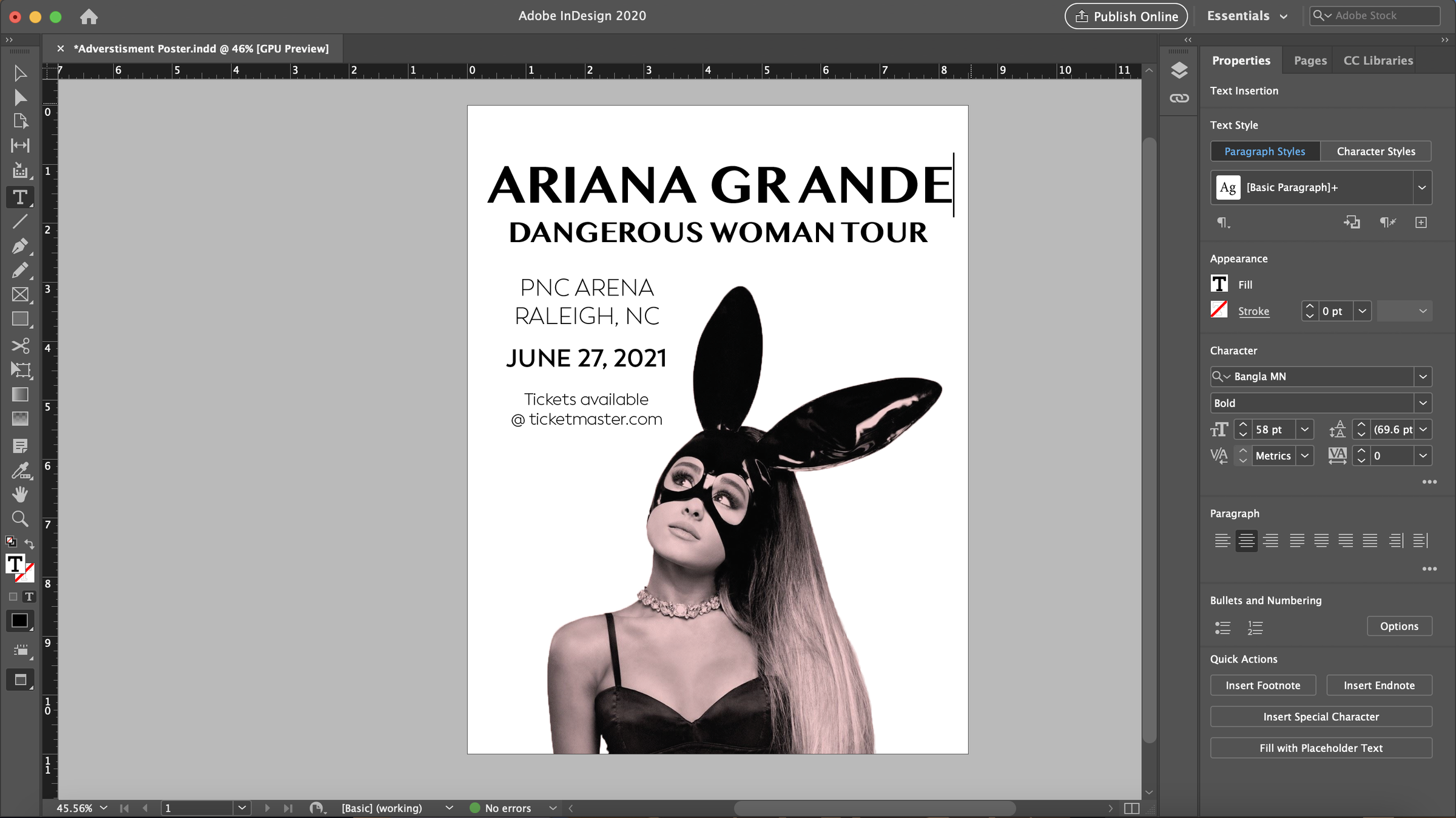Open the Bangla MN font dropdown

1423,376
